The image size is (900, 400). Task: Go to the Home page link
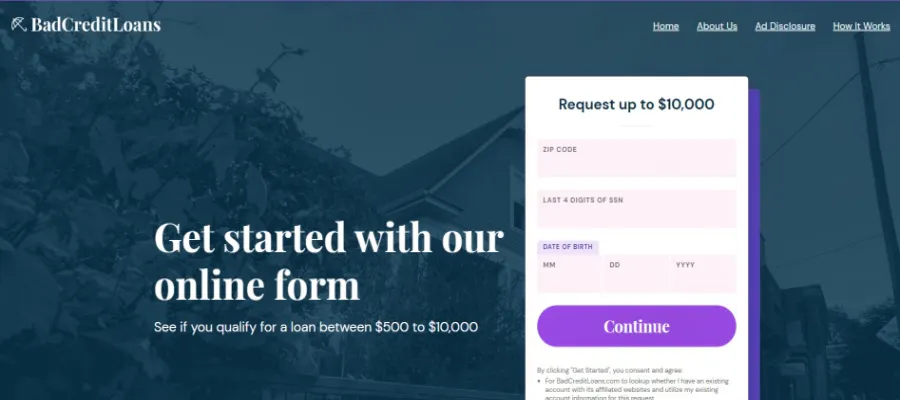[x=666, y=26]
